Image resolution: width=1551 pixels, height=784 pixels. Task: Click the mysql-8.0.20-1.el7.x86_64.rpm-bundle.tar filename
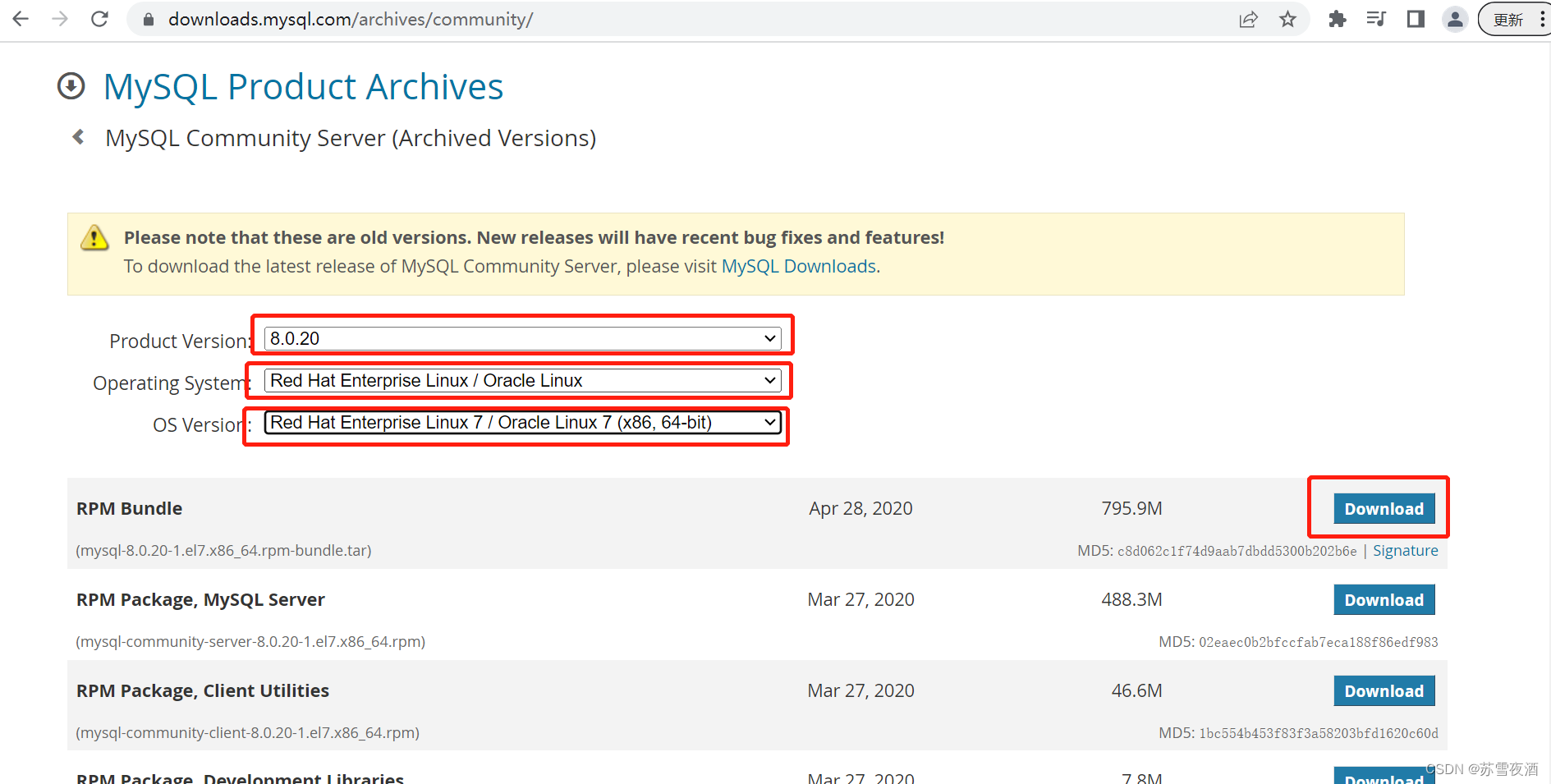click(223, 551)
